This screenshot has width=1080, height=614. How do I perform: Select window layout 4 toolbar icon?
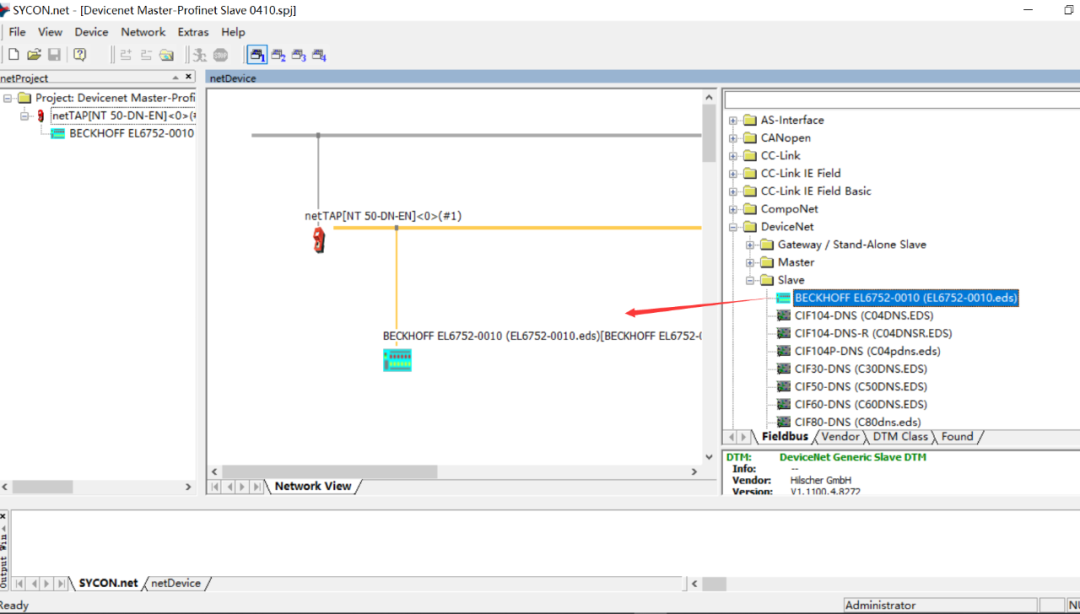tap(319, 54)
